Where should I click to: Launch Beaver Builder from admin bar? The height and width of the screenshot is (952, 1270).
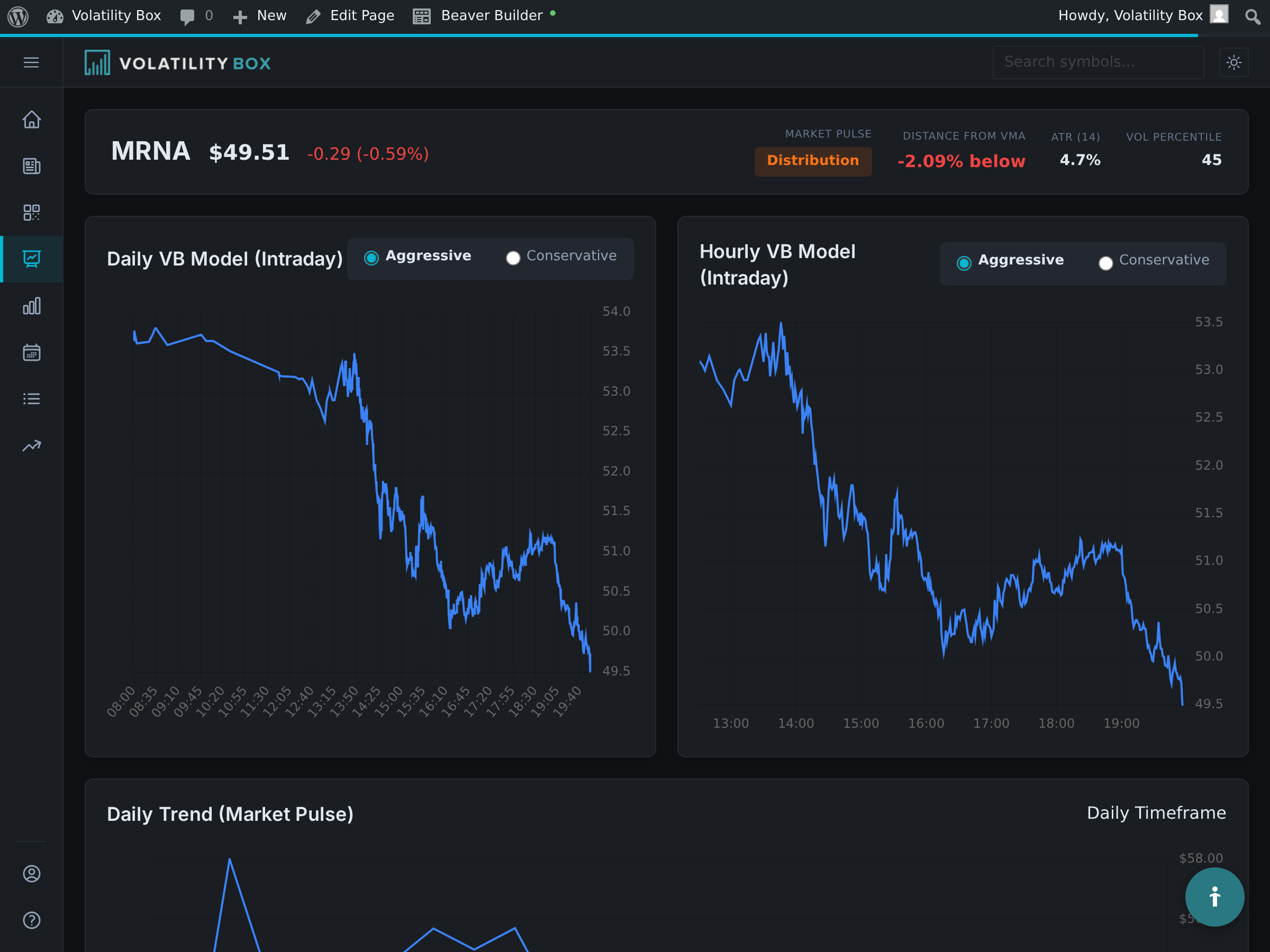coord(484,16)
